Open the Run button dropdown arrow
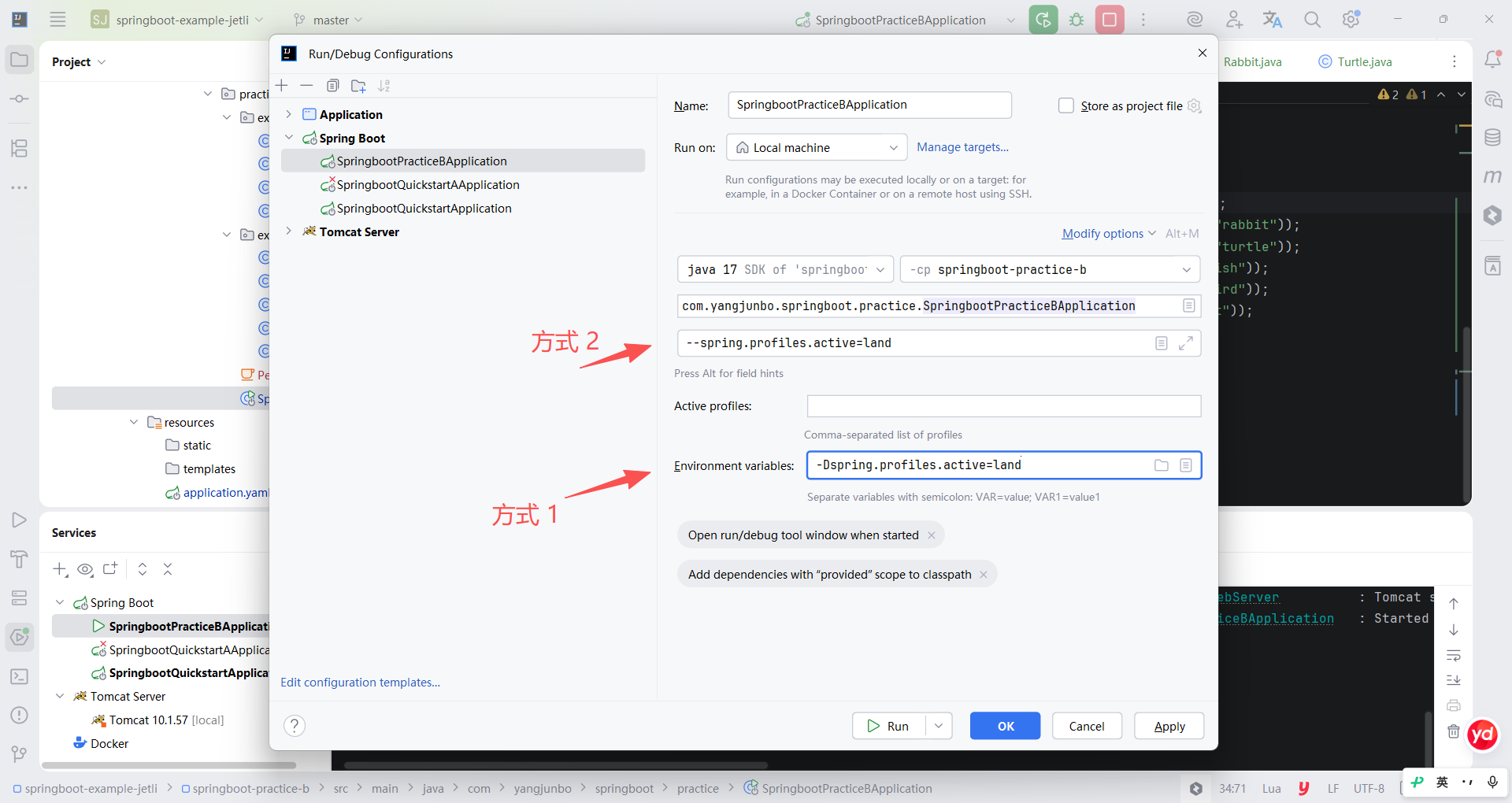The width and height of the screenshot is (1512, 803). tap(939, 726)
